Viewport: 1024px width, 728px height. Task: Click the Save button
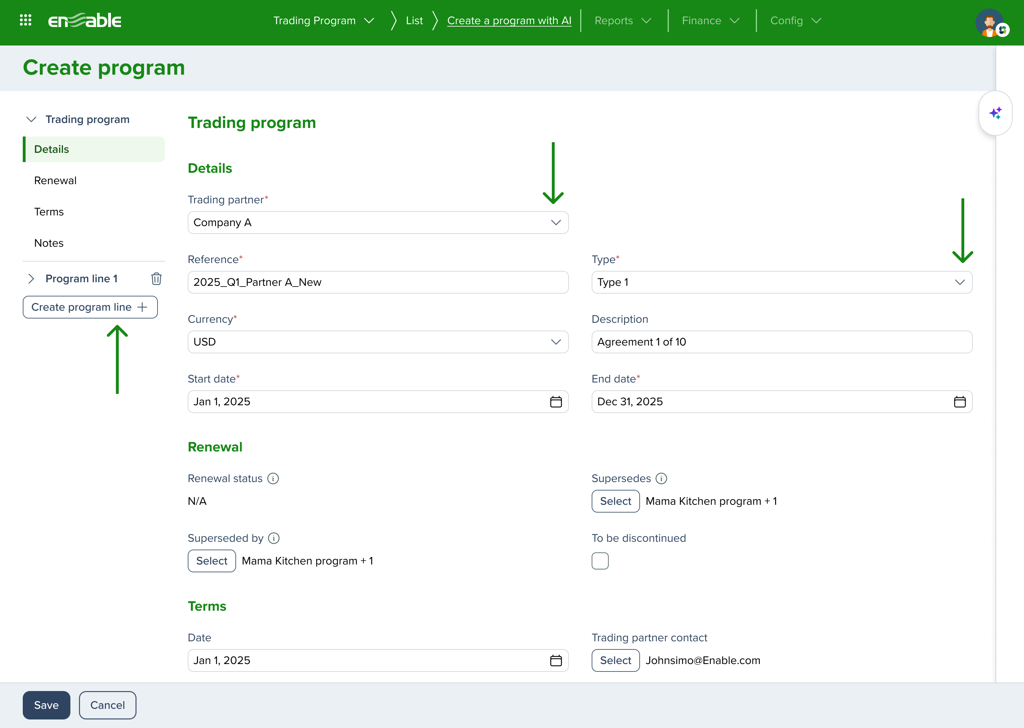[46, 705]
